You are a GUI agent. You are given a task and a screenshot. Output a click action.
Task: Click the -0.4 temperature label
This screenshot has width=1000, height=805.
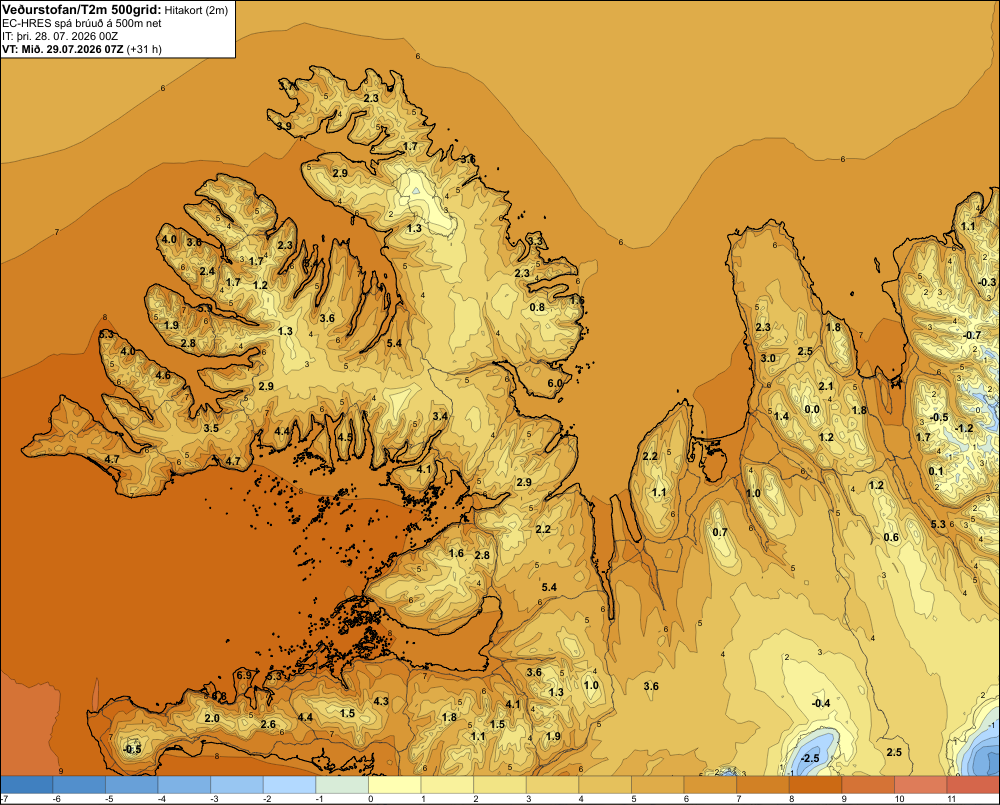pos(821,703)
